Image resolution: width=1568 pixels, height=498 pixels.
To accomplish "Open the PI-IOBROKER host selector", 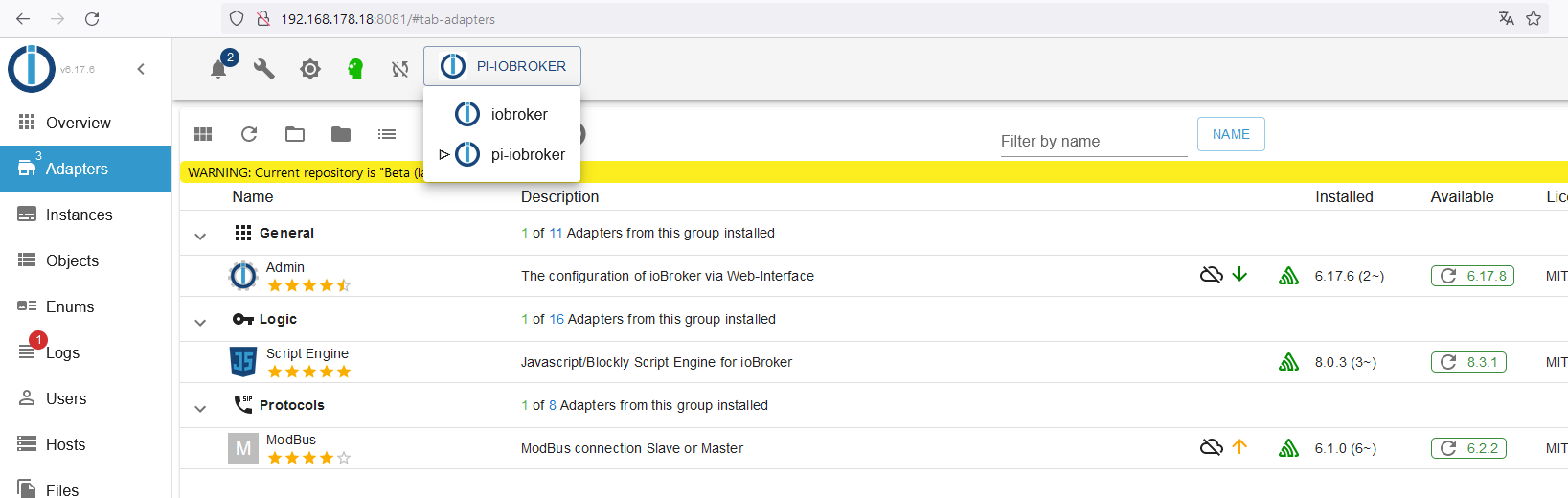I will (x=503, y=66).
